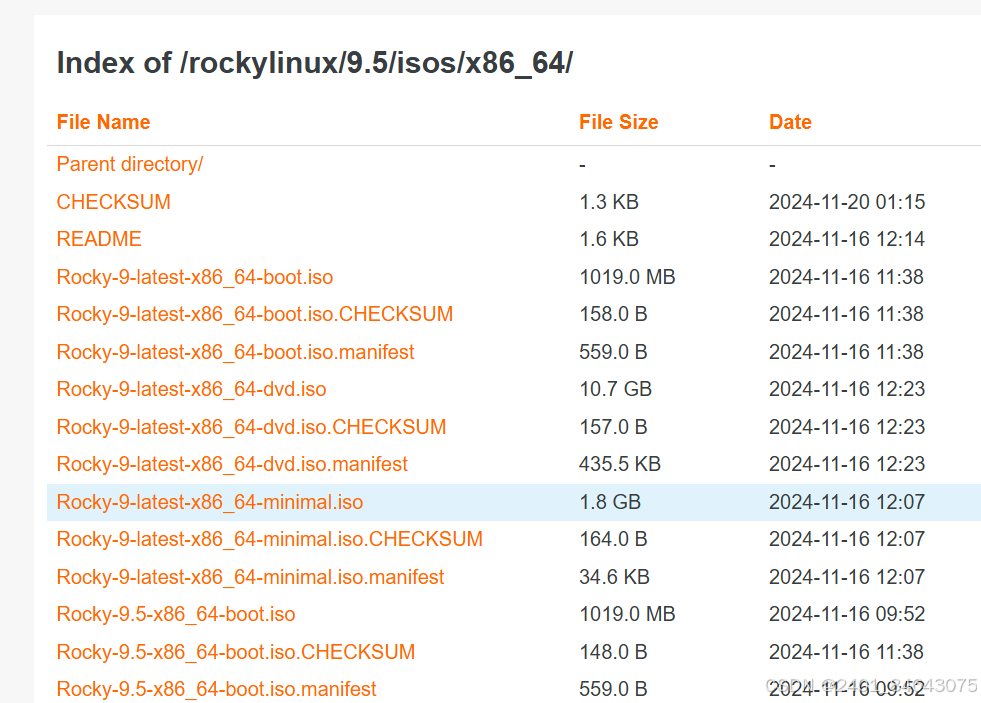Sort listing by File Size column
981x703 pixels.
tap(618, 122)
